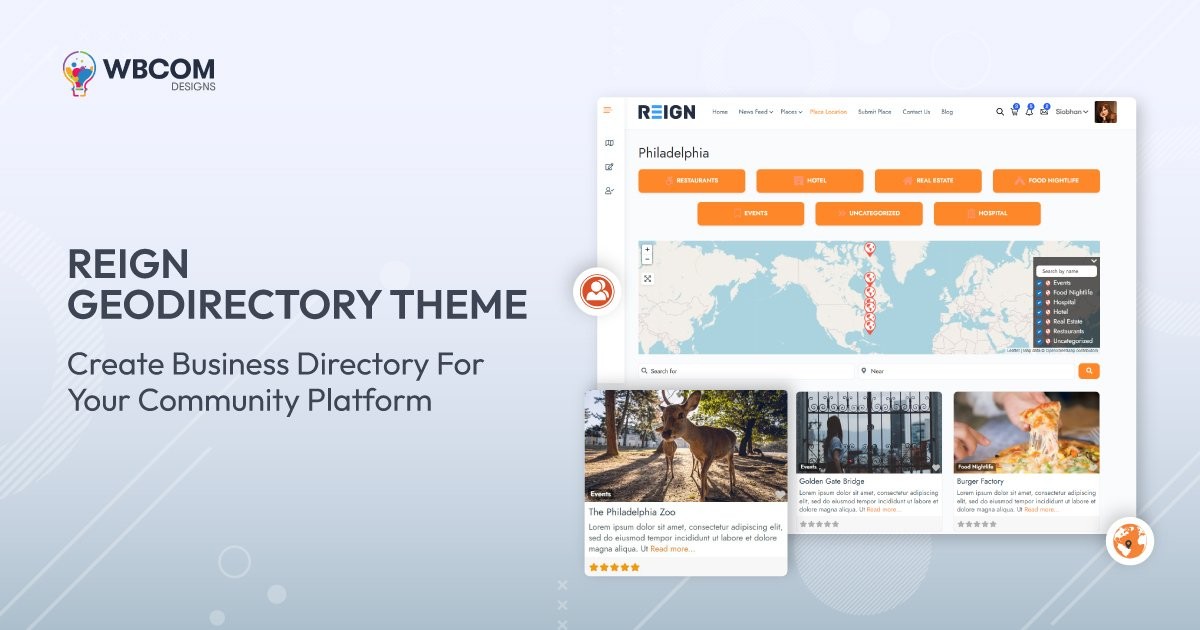Open the Golden Gate Bridge card image
Image resolution: width=1200 pixels, height=630 pixels.
869,432
